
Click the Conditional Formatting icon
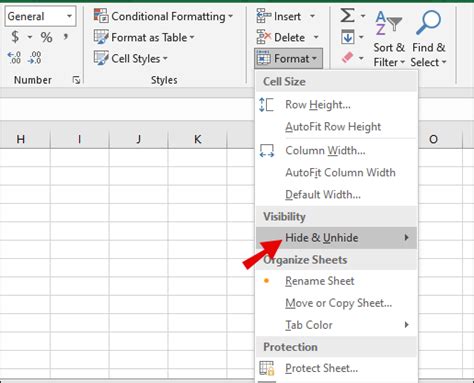coord(101,16)
